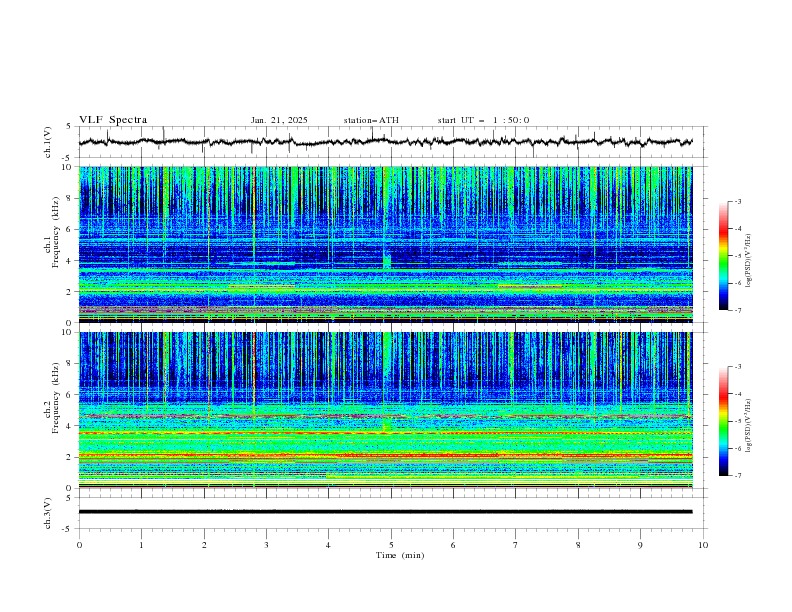Image resolution: width=792 pixels, height=612 pixels.
Task: Click the "Time (min)" axis label
Action: [x=400, y=555]
